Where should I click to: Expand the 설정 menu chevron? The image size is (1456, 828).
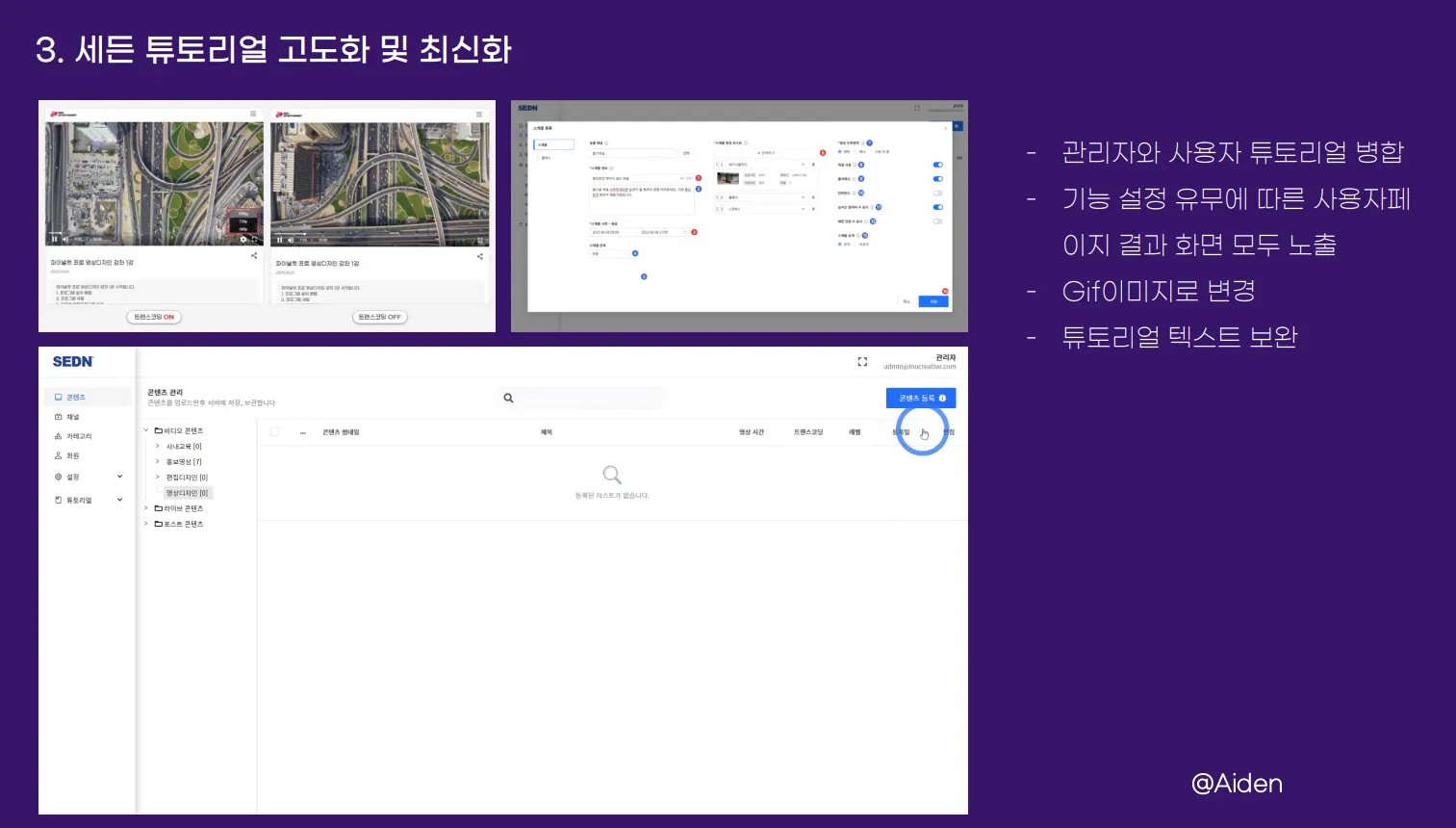(119, 477)
